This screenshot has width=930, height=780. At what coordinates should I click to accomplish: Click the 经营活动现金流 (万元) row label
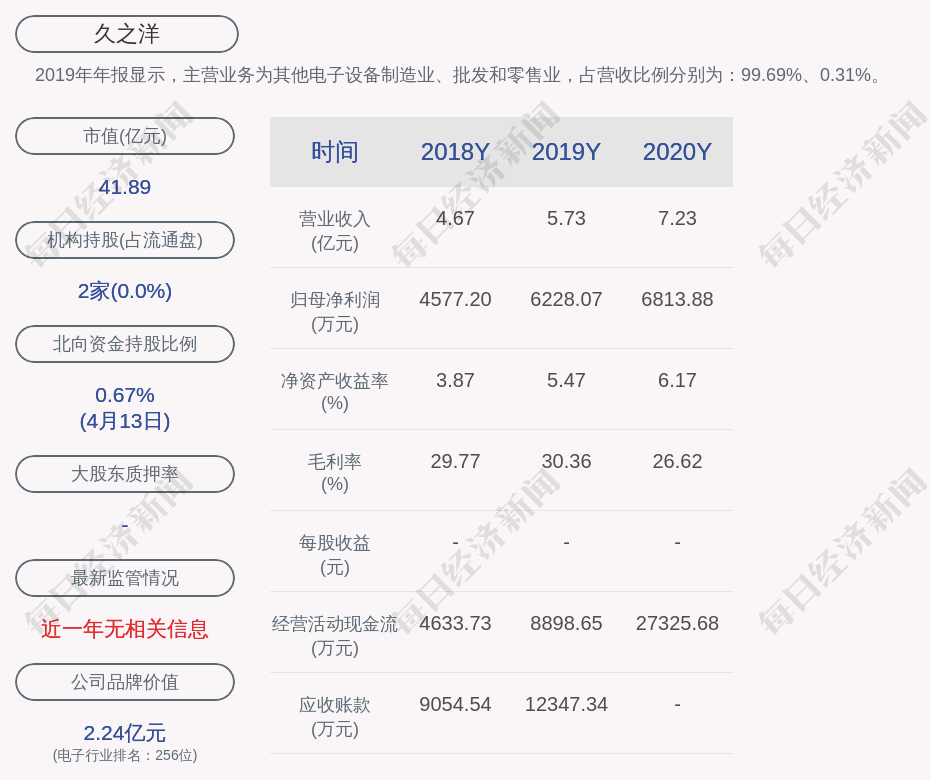tap(335, 636)
